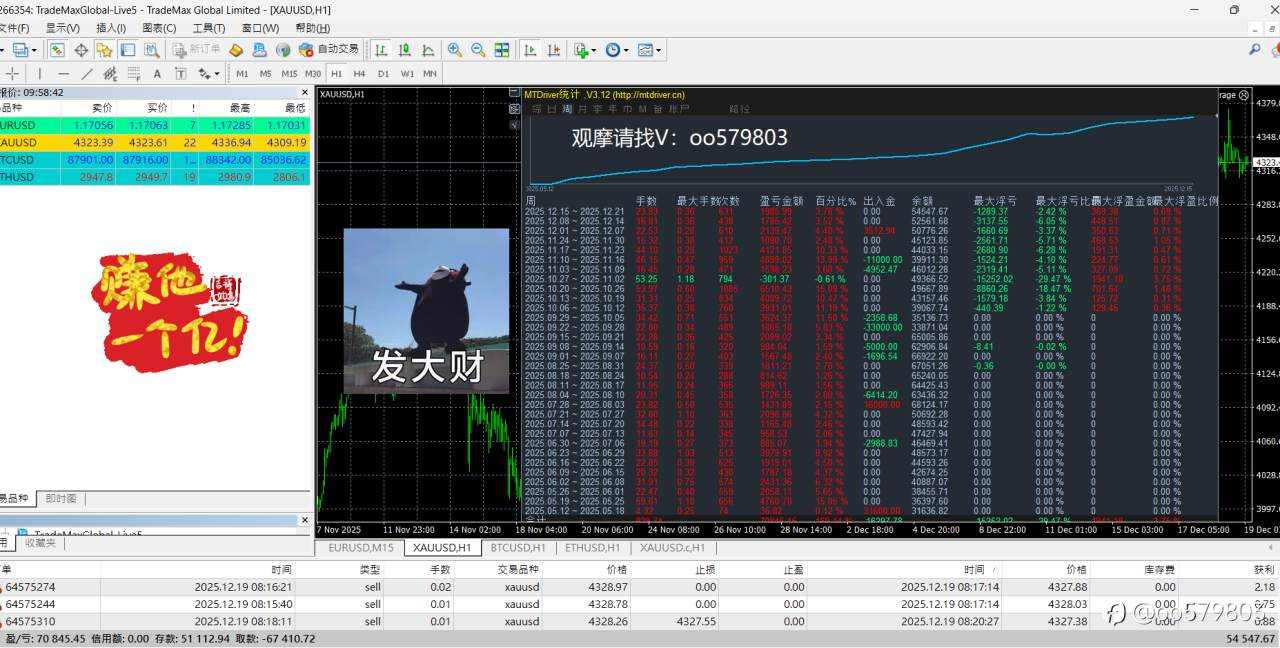This screenshot has width=1280, height=648.
Task: Select the trendline drawing tool
Action: pos(86,74)
